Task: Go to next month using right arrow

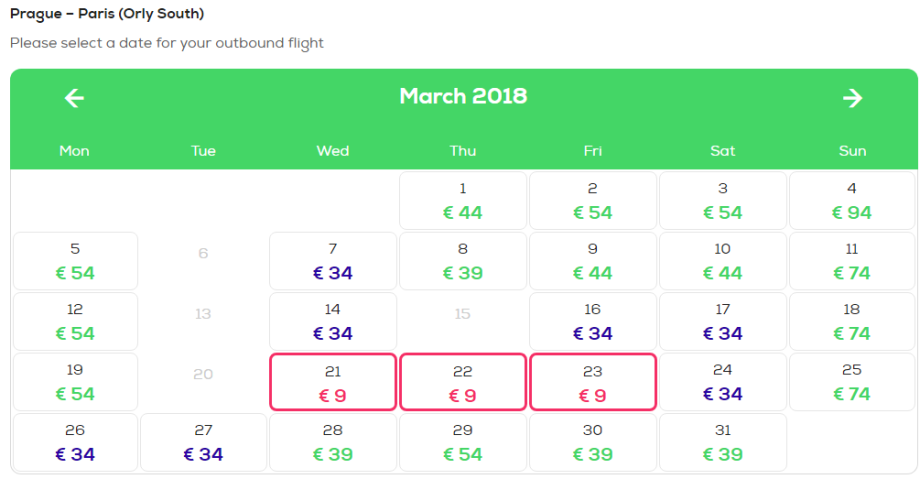Action: coord(852,98)
